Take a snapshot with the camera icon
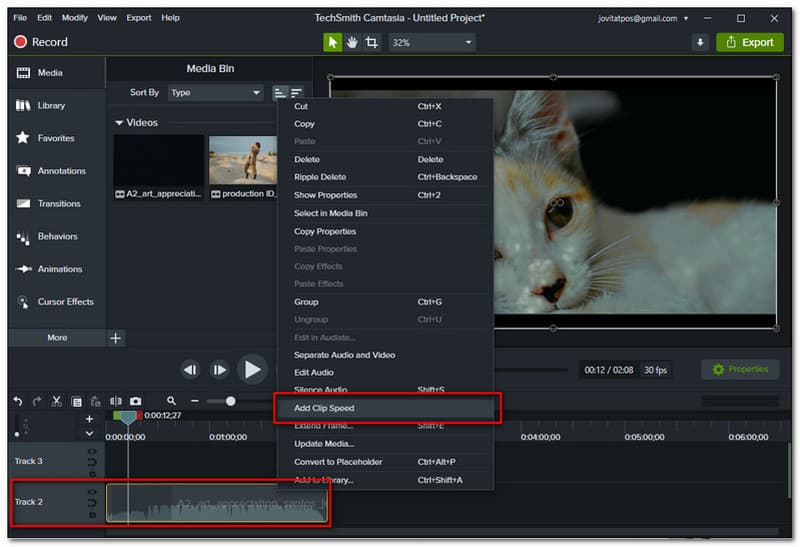The height and width of the screenshot is (547, 800). tap(135, 401)
